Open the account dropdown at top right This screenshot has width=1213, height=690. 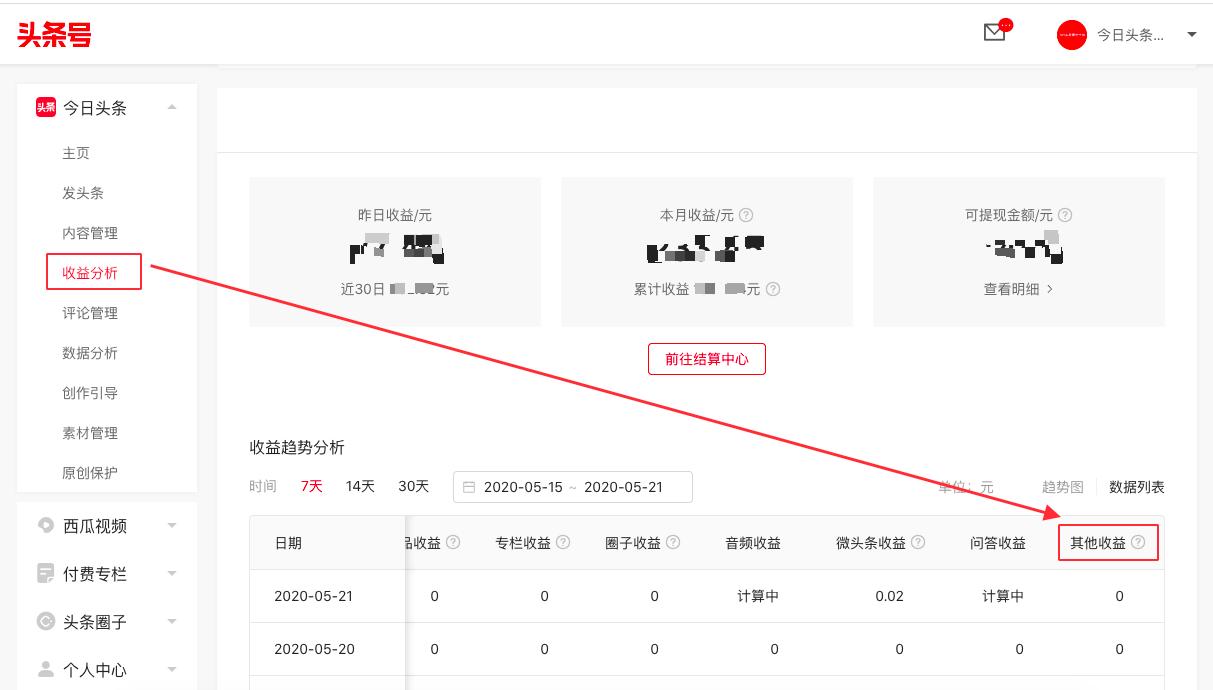[x=1191, y=34]
